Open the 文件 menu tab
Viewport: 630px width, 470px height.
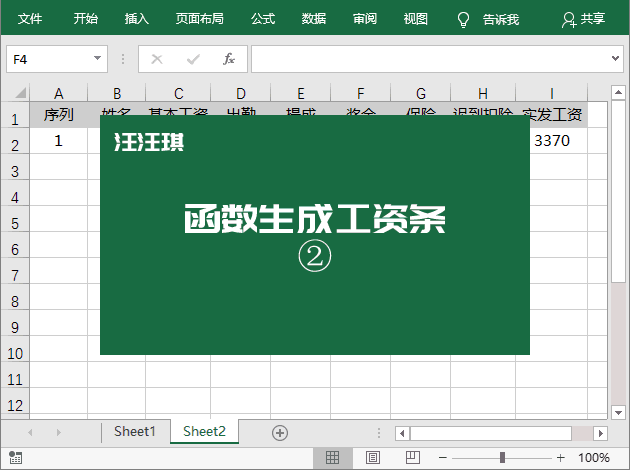pyautogui.click(x=30, y=19)
